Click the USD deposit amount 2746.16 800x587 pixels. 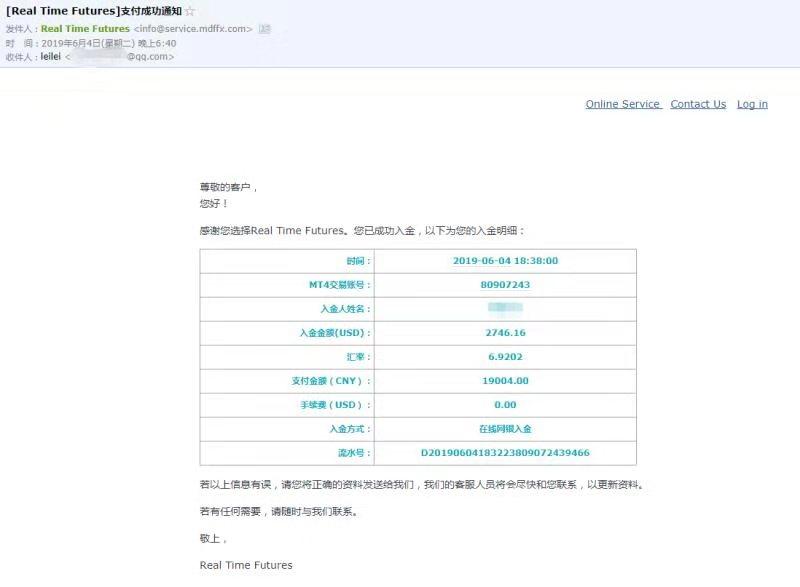click(505, 333)
